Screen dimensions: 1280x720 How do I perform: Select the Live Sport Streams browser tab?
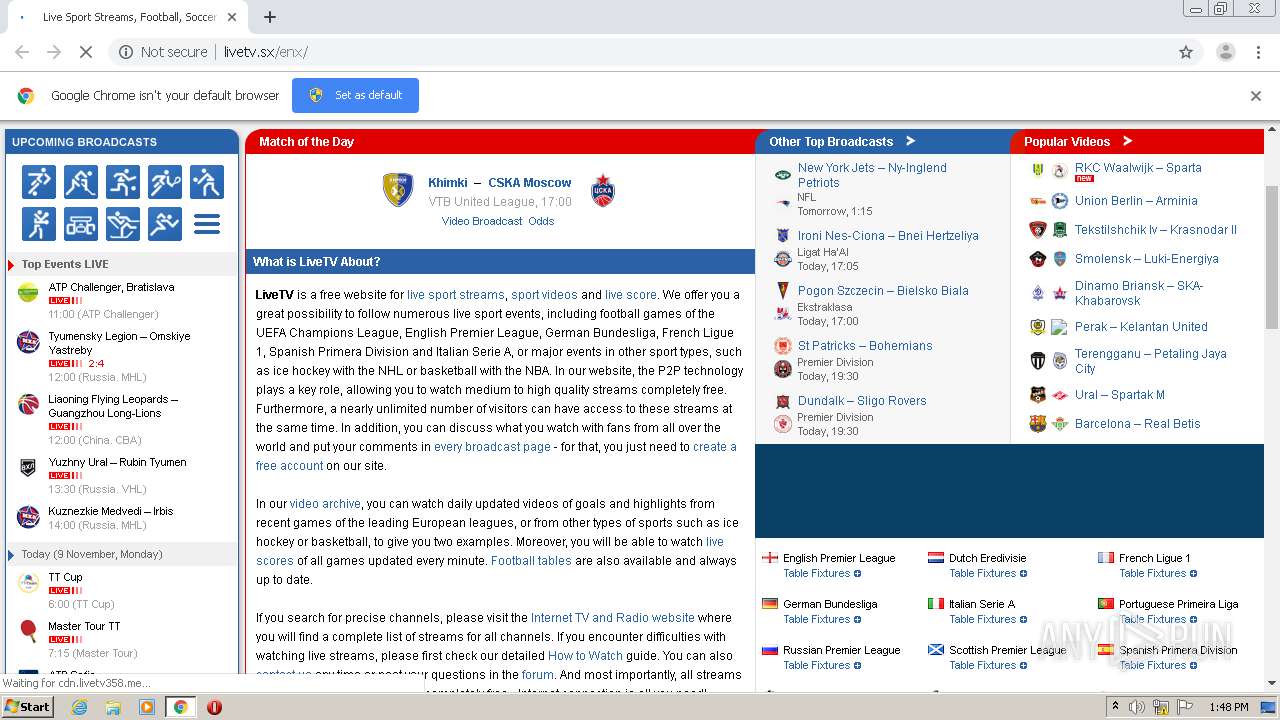[x=129, y=17]
